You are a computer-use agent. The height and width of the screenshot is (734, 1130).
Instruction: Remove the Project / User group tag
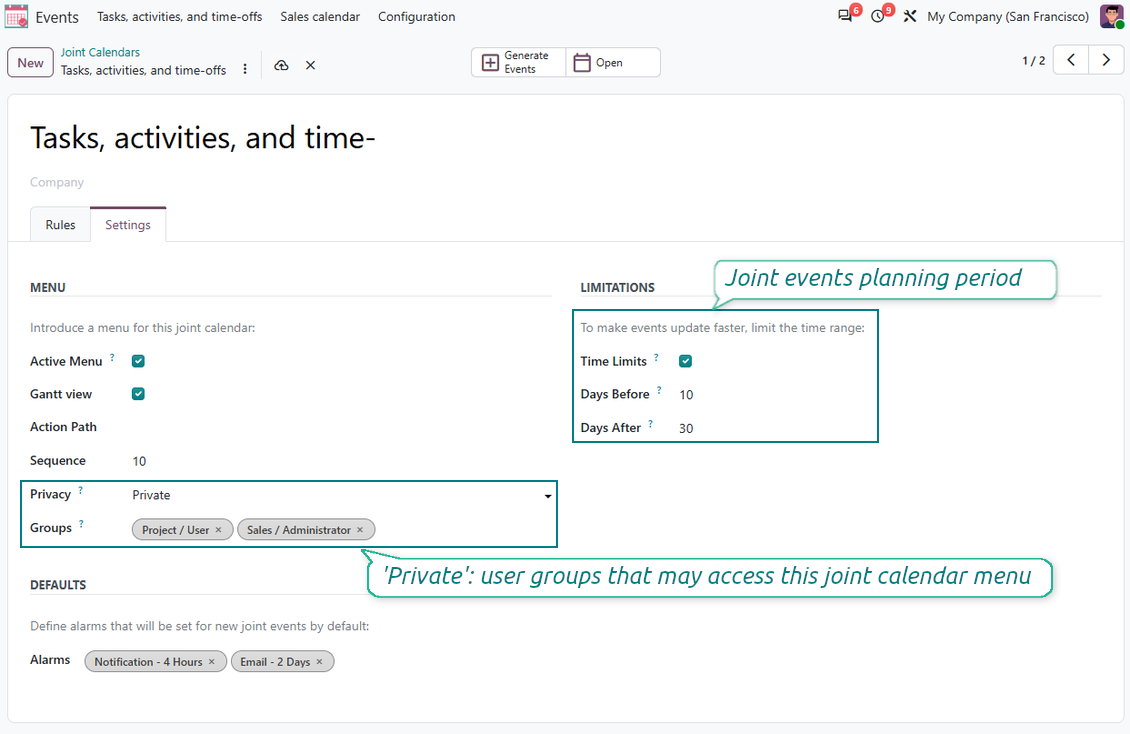click(218, 529)
